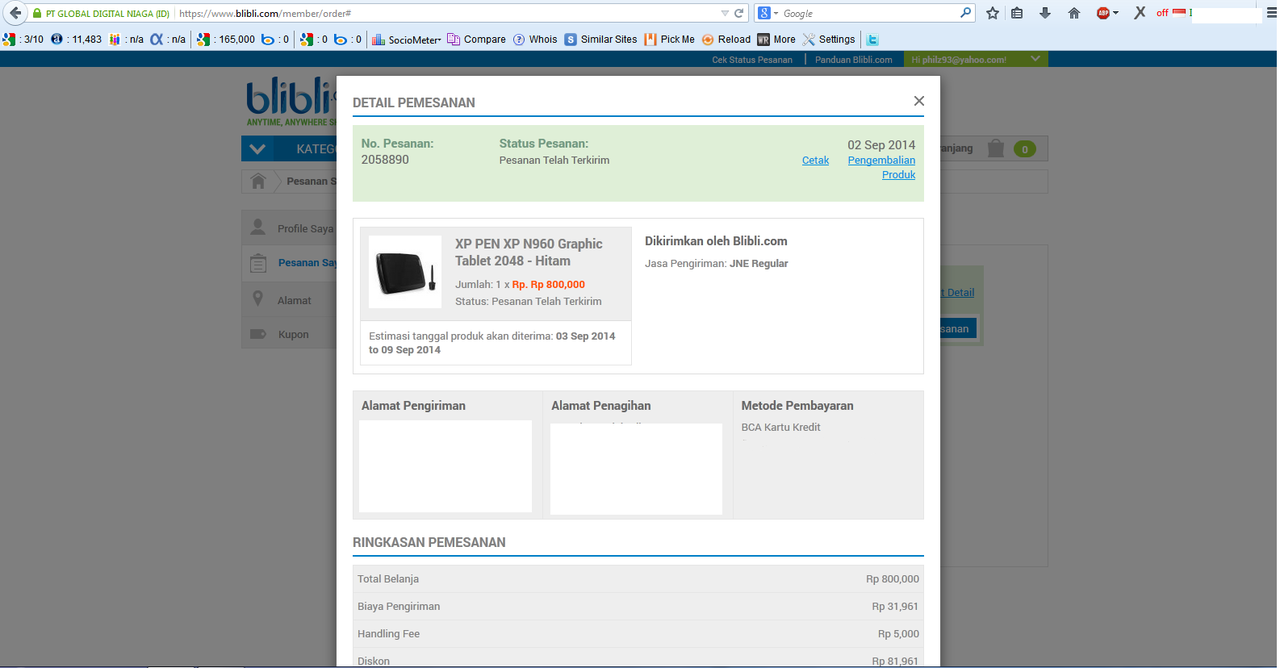The width and height of the screenshot is (1280, 668).
Task: Open the toolbar Settings wrench item
Action: 829,39
